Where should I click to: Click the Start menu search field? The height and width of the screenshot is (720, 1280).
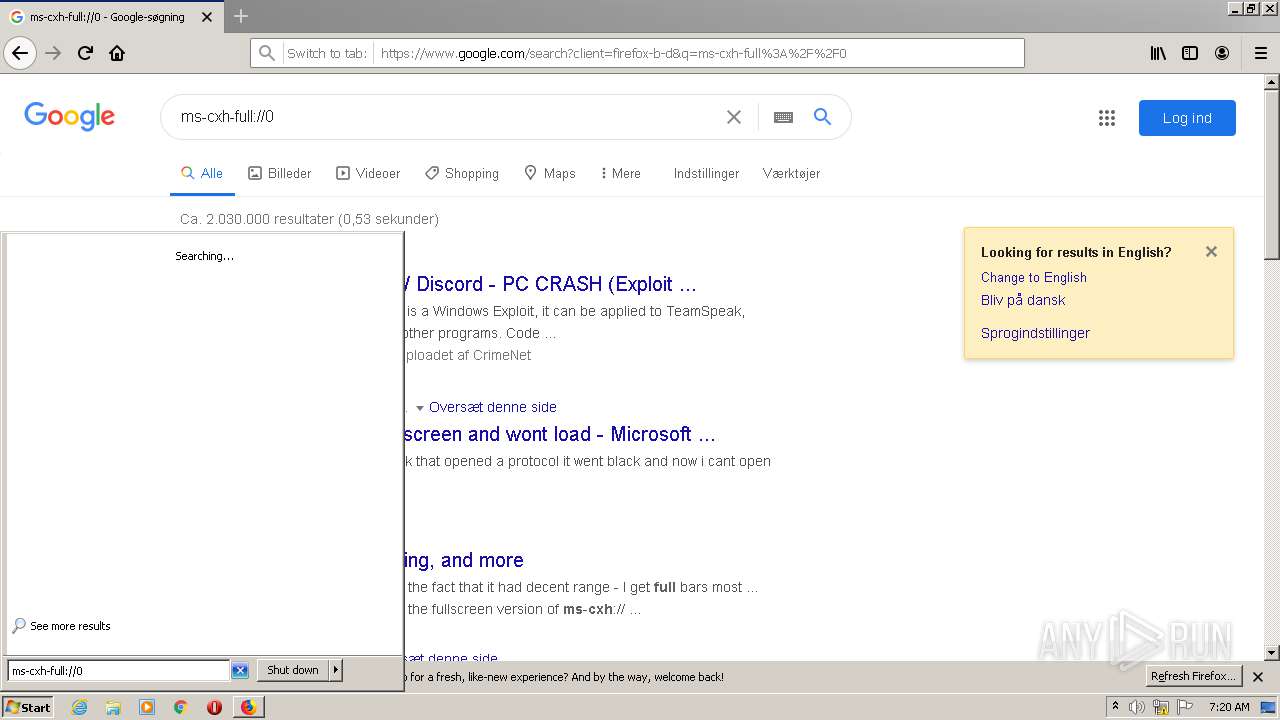pos(119,671)
